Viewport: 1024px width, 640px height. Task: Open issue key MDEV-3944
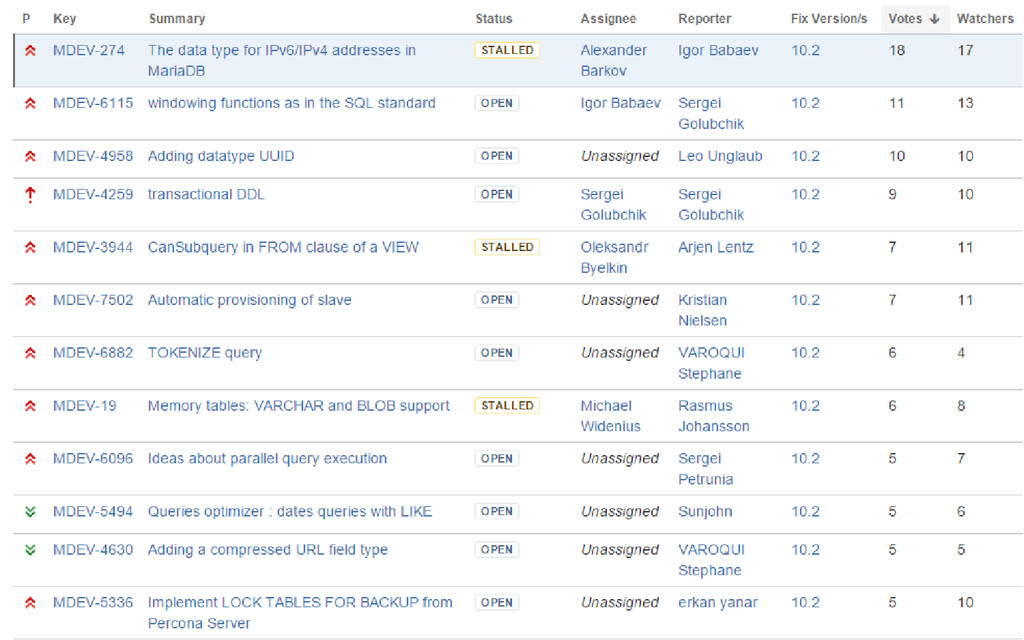pyautogui.click(x=93, y=248)
